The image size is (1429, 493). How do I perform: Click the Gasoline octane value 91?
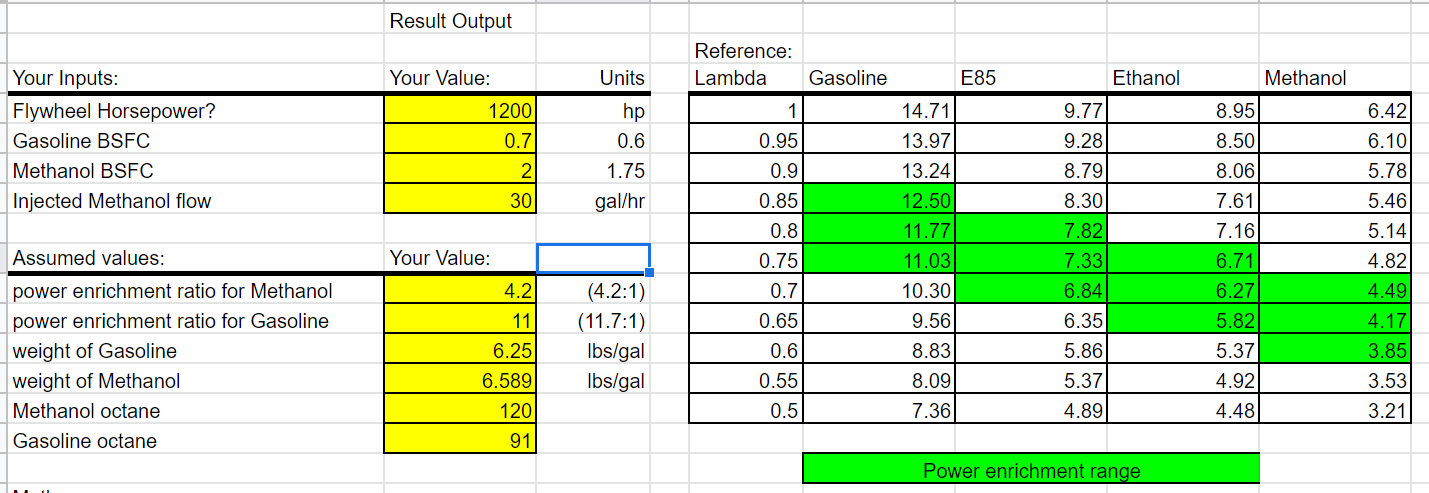pos(461,440)
